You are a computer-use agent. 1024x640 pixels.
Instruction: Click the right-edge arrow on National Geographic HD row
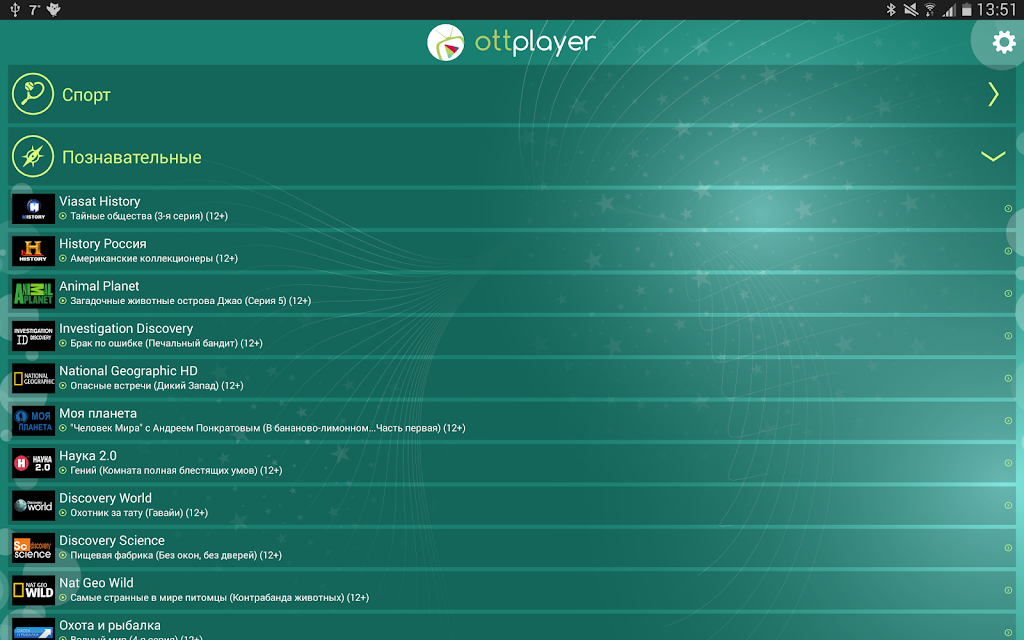point(1008,379)
